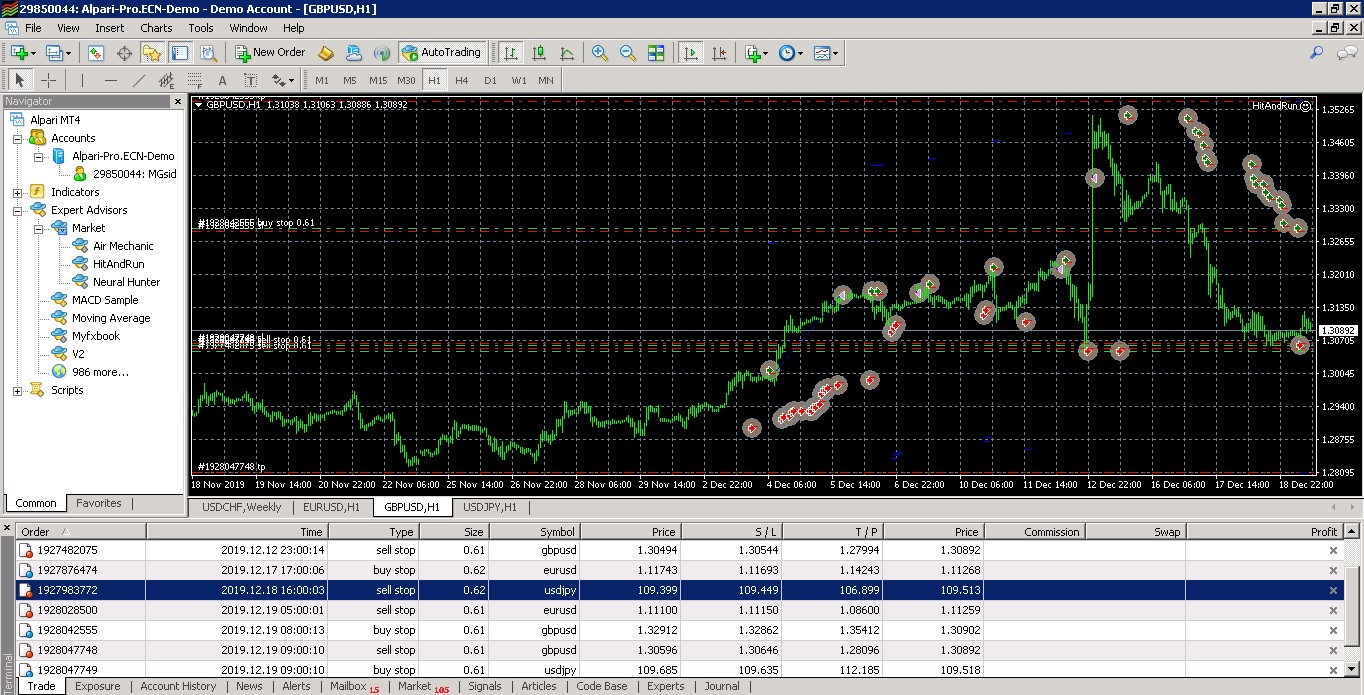Click the Tile Windows icon
The width and height of the screenshot is (1364, 695).
(x=656, y=53)
